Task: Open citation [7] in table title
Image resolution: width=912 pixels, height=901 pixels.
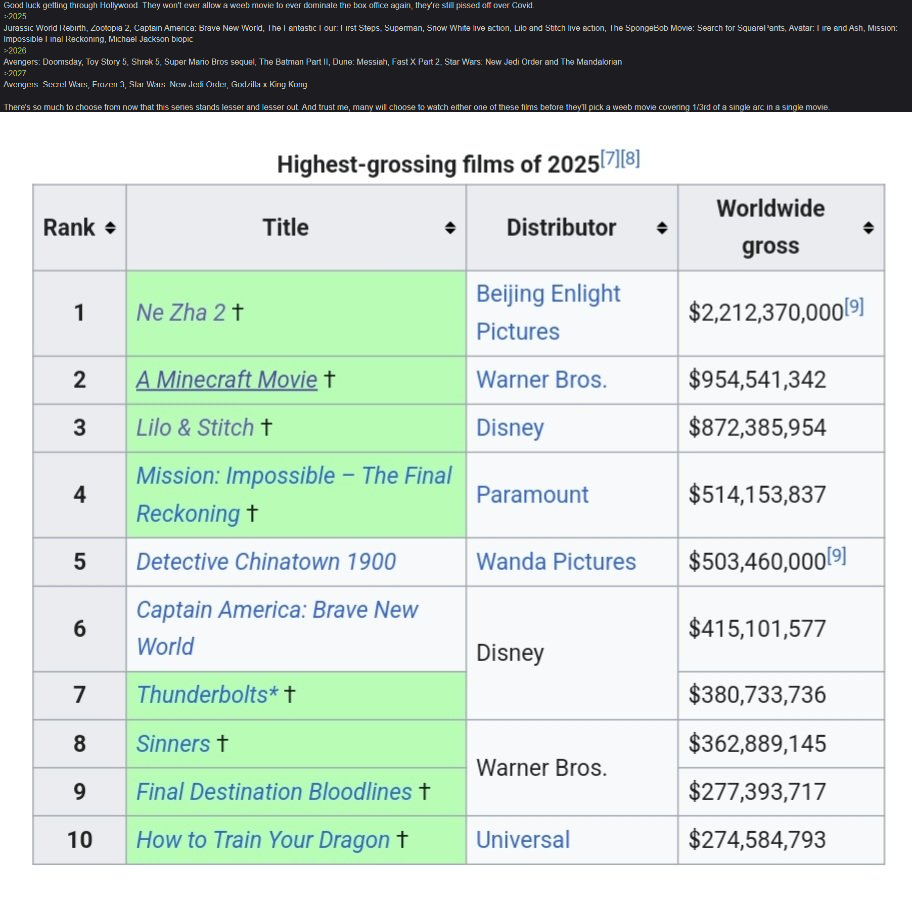Action: coord(610,158)
